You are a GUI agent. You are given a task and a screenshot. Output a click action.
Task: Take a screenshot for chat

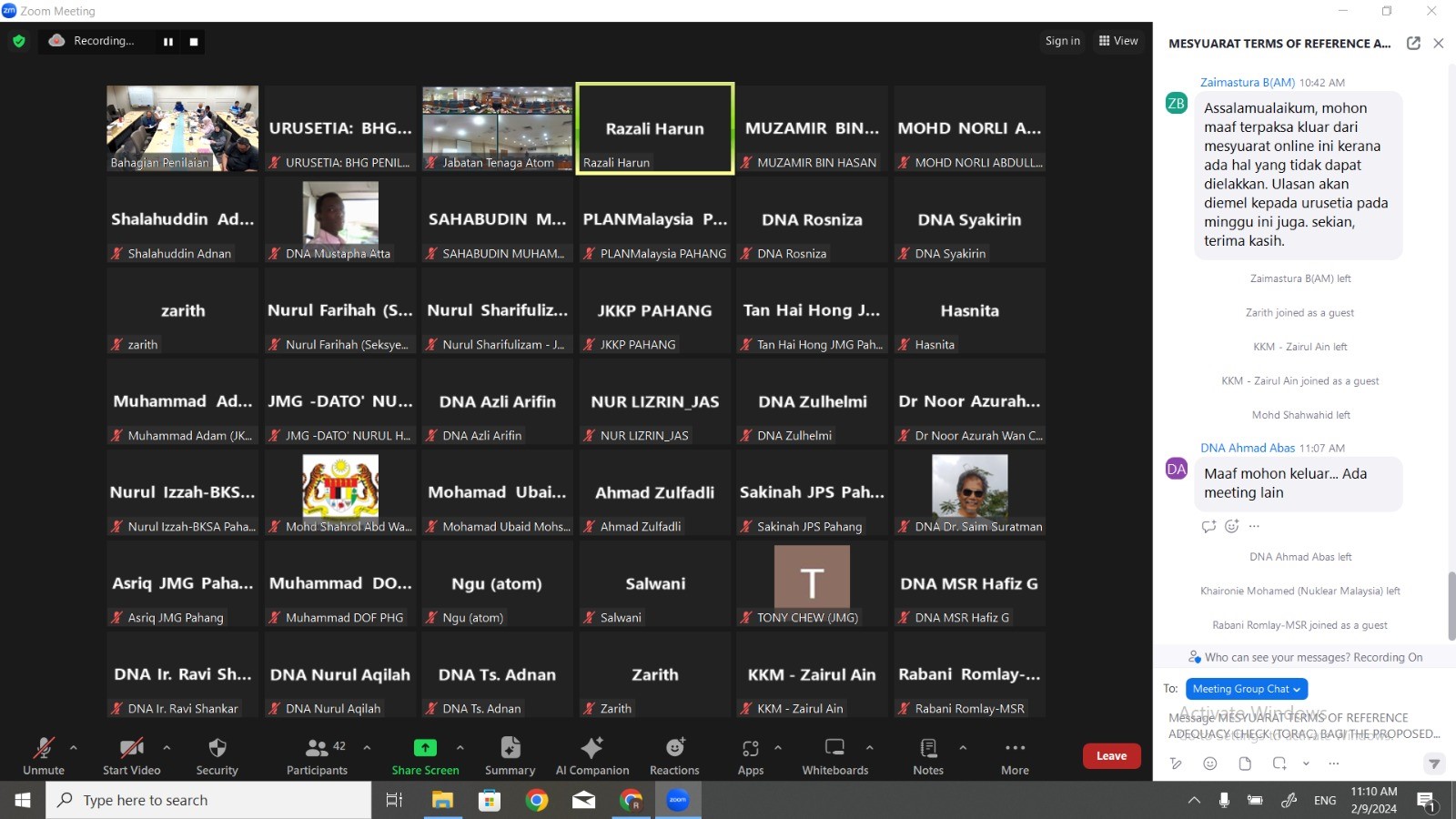(x=1279, y=763)
